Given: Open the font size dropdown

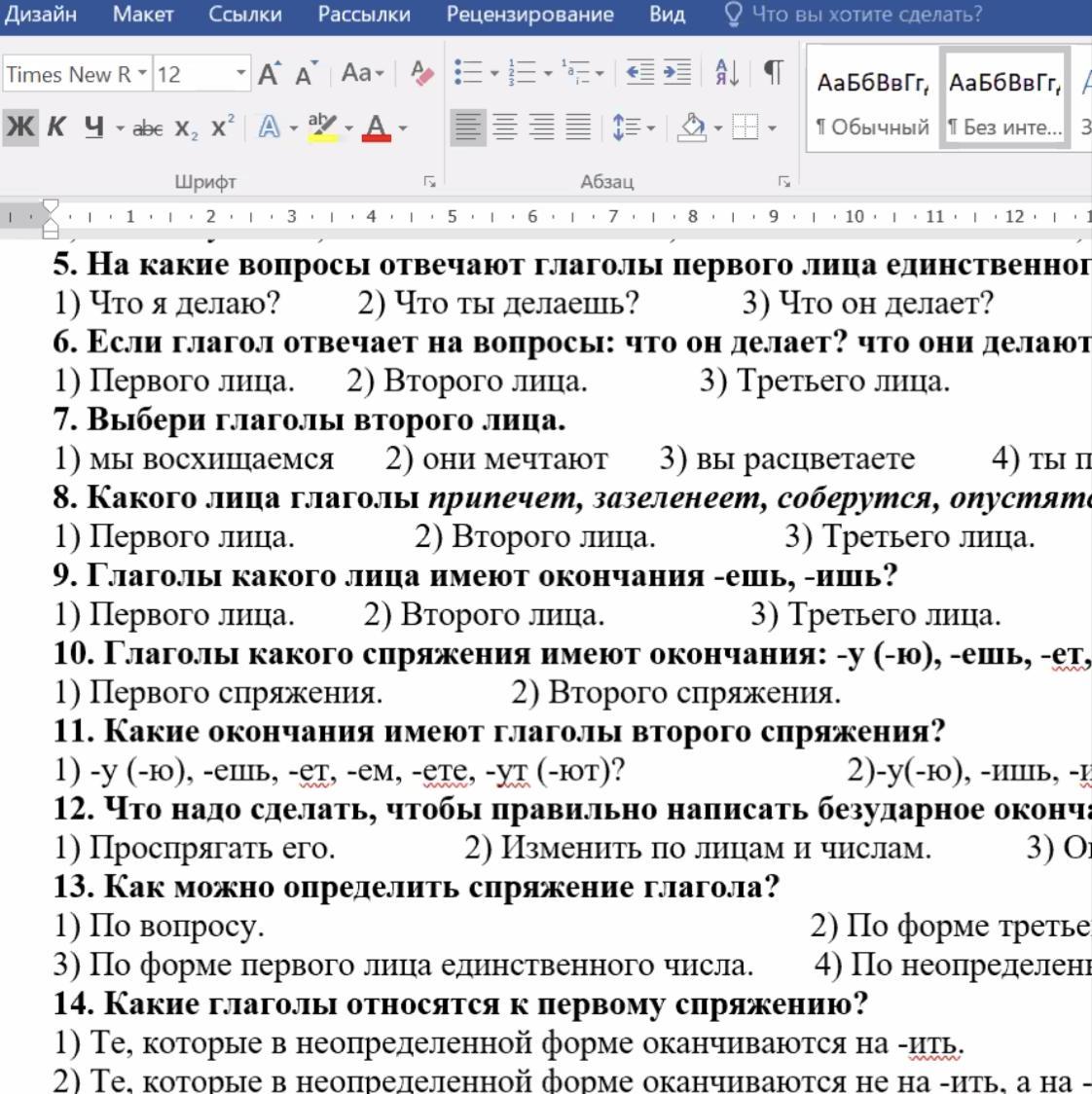Looking at the screenshot, I should (240, 74).
